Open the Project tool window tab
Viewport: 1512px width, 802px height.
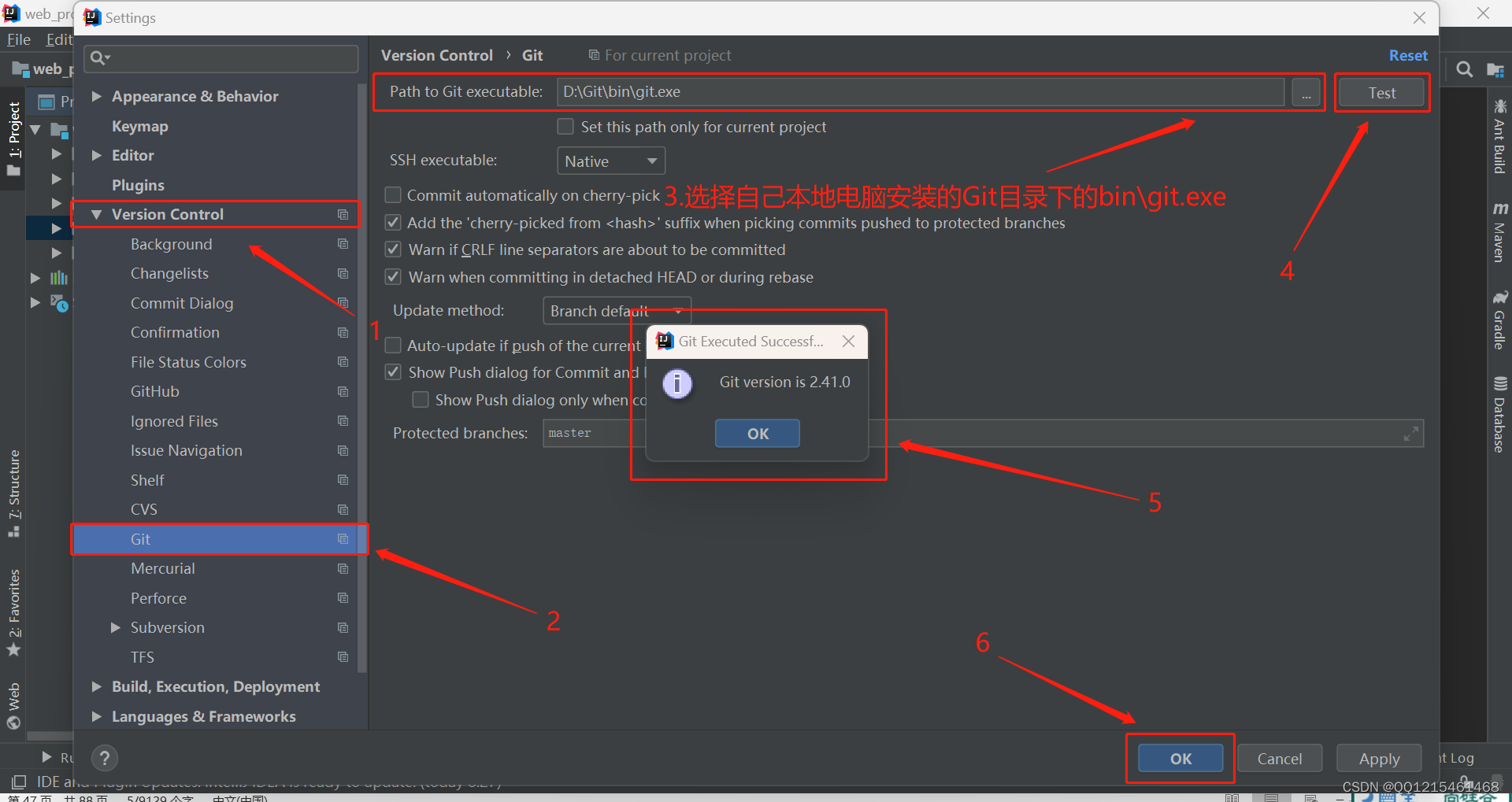[13, 139]
